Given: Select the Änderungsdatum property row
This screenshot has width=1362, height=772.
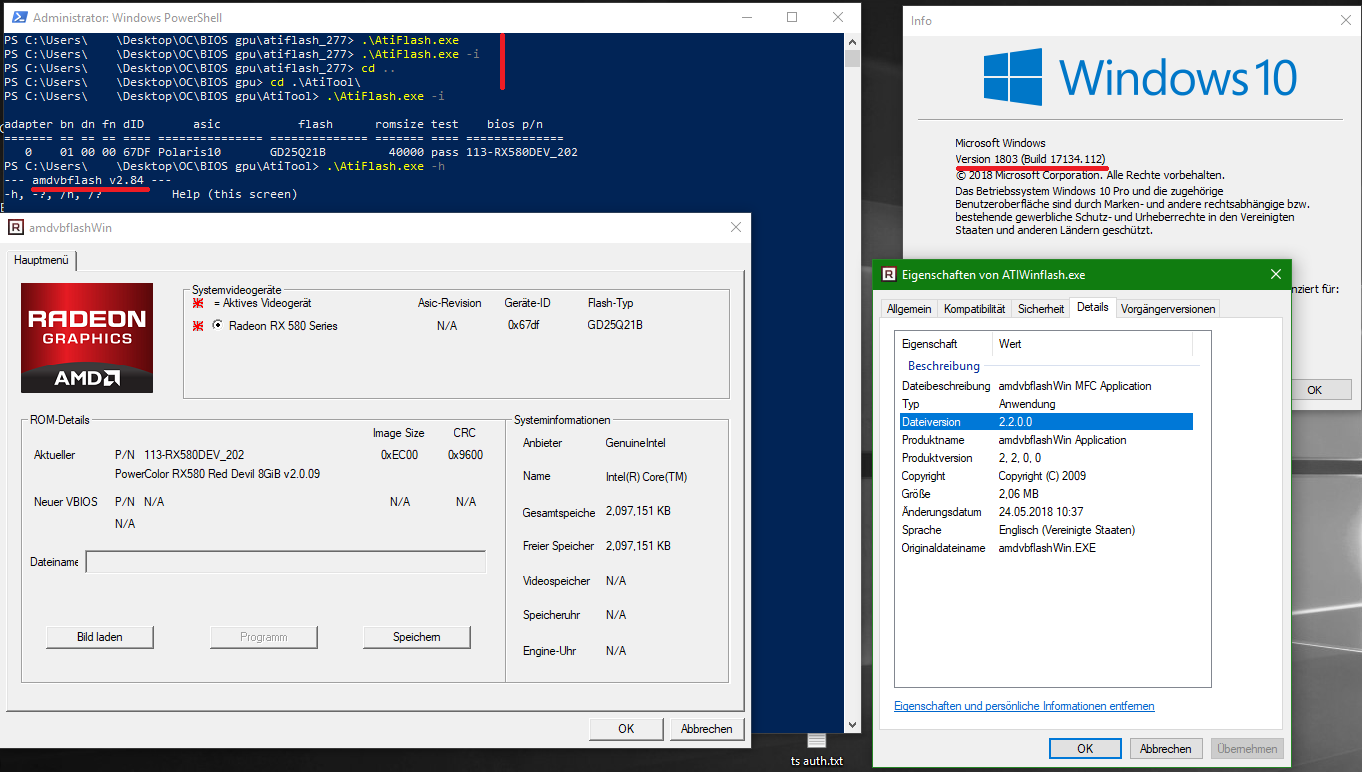Looking at the screenshot, I should point(1046,512).
